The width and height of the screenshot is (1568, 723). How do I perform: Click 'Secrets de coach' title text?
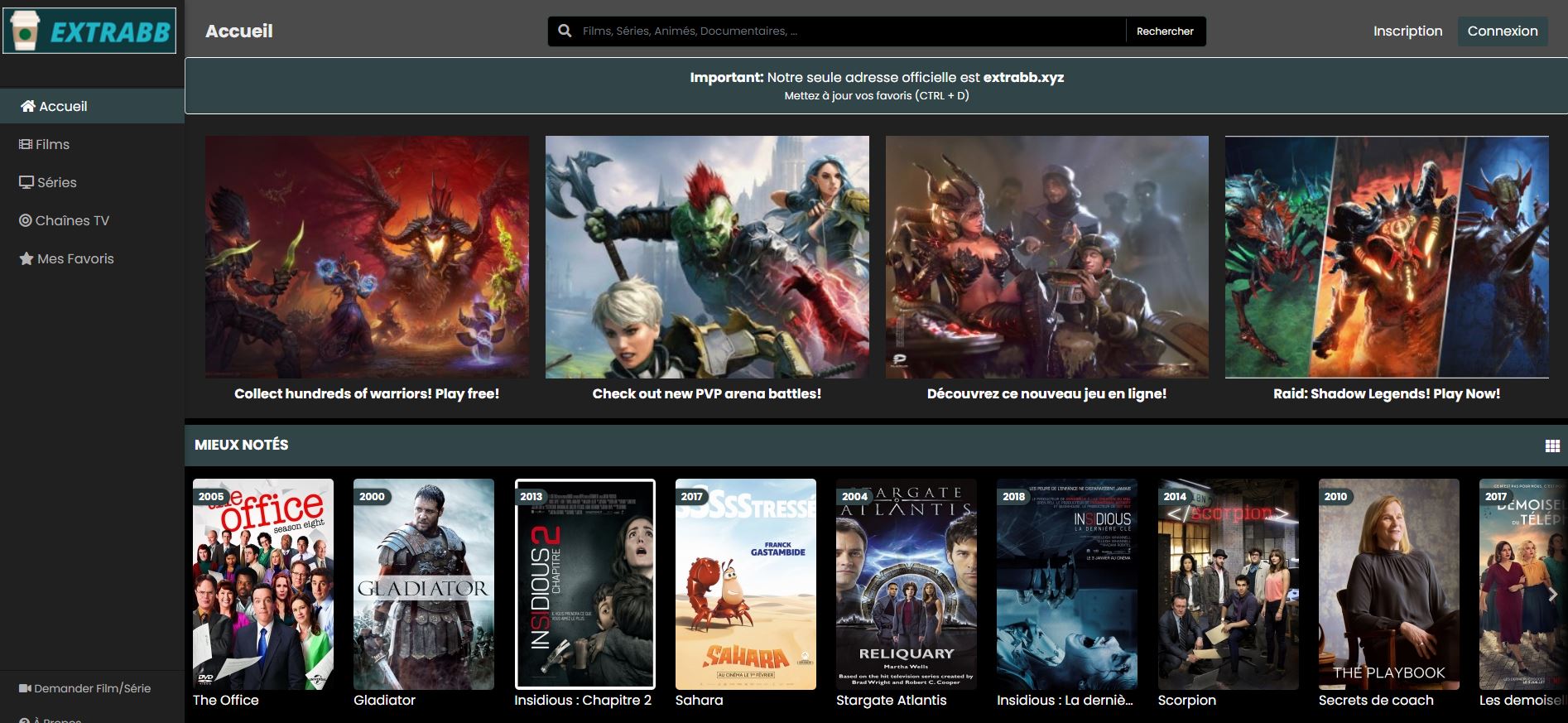click(x=1376, y=700)
